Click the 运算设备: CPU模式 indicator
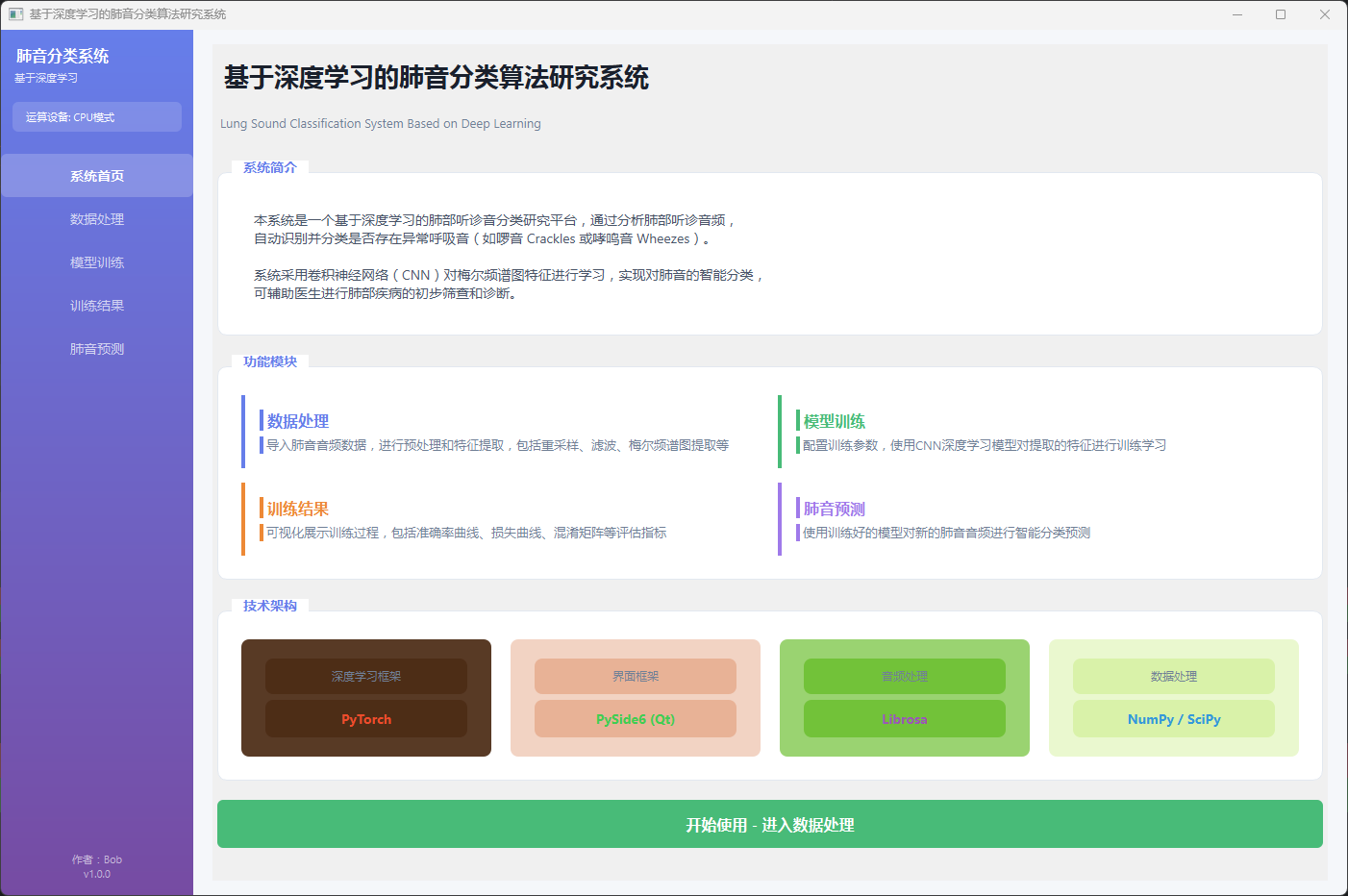Image resolution: width=1348 pixels, height=896 pixels. pyautogui.click(x=97, y=117)
